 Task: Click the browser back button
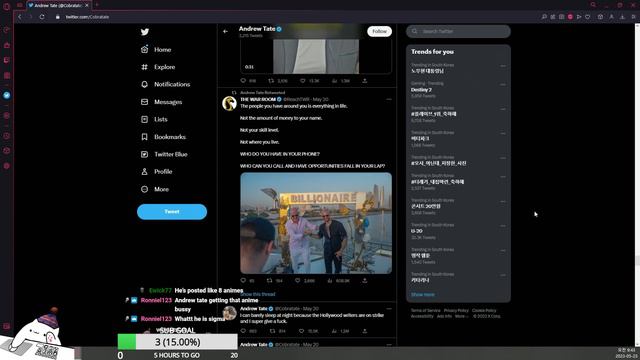point(20,17)
